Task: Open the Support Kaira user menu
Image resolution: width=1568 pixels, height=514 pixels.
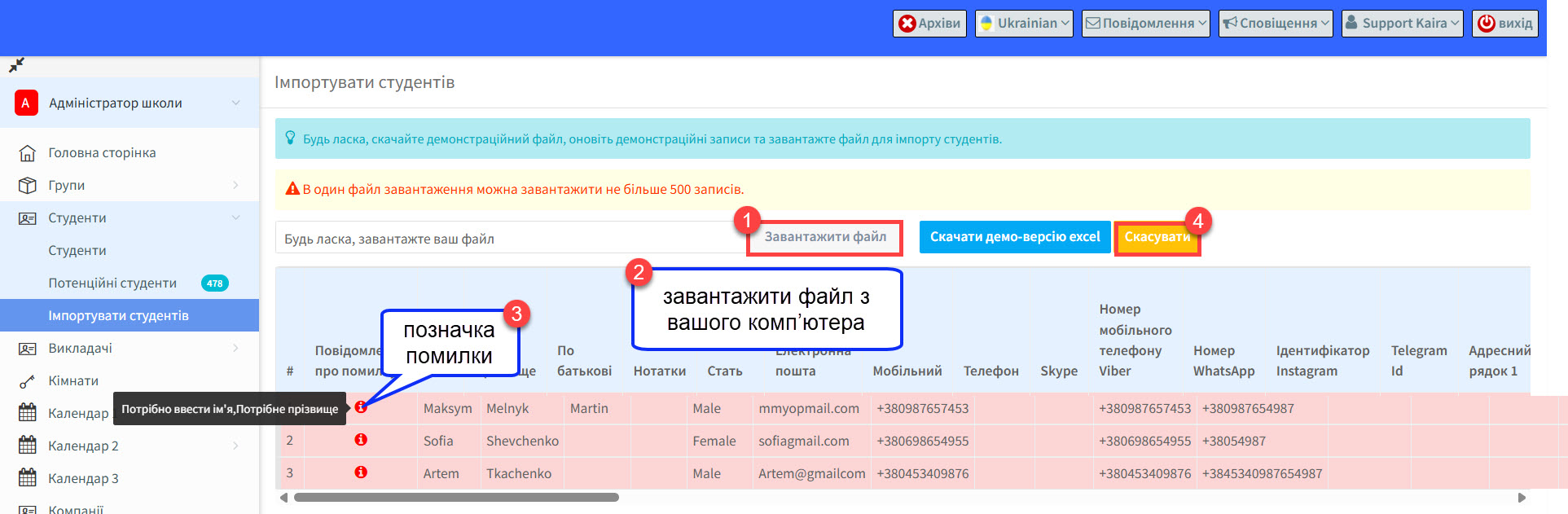Action: [1402, 24]
